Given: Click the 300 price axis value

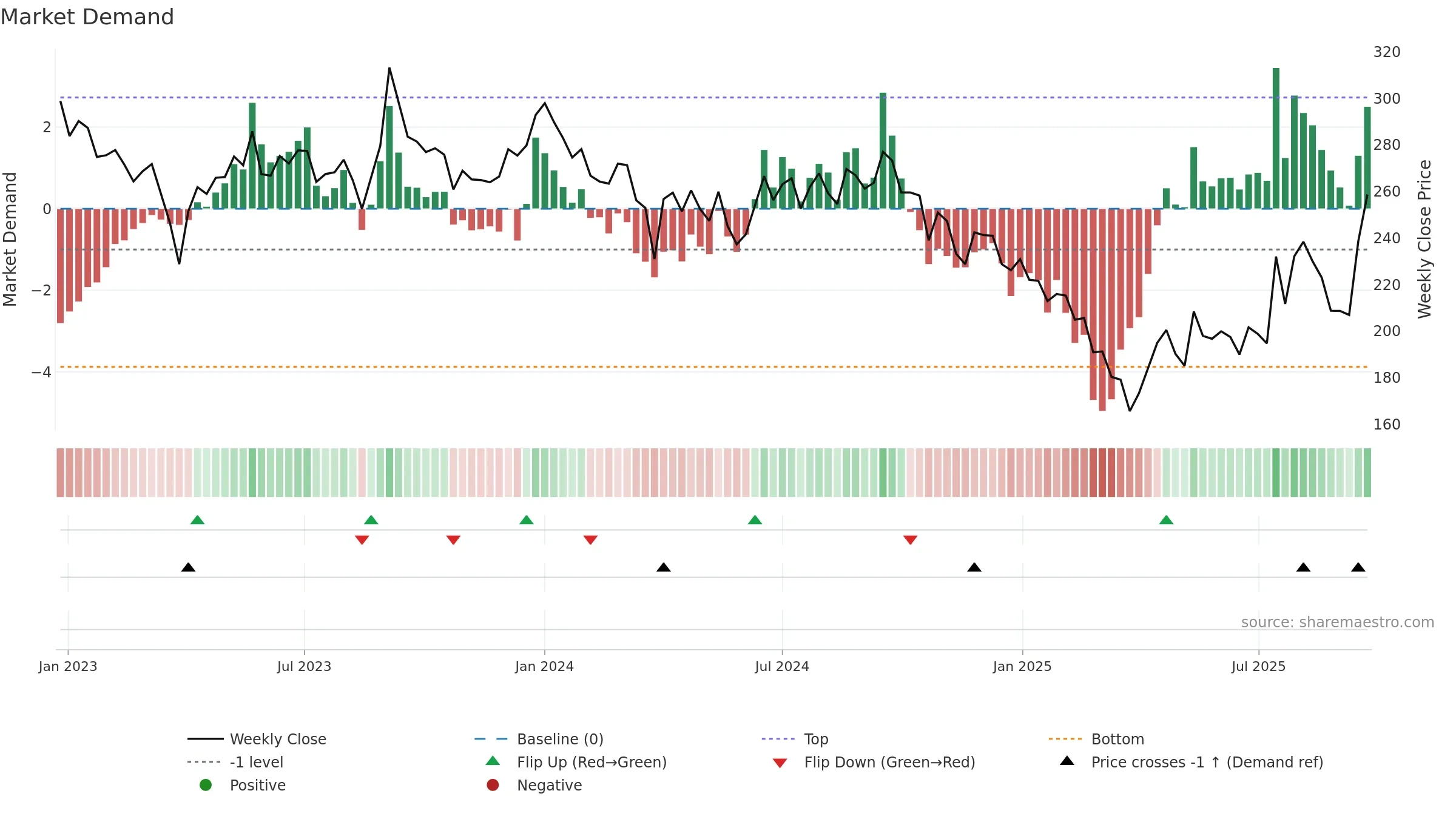Looking at the screenshot, I should point(1387,99).
